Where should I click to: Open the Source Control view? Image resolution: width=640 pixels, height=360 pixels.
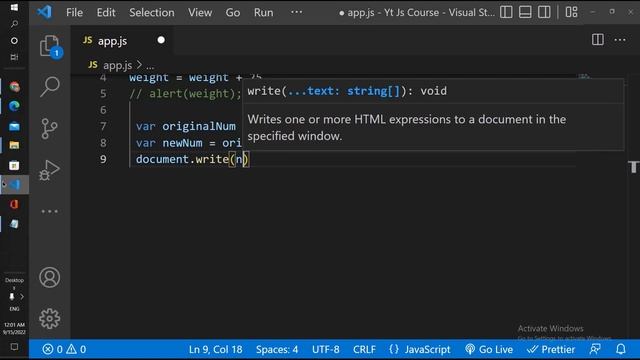pyautogui.click(x=50, y=129)
